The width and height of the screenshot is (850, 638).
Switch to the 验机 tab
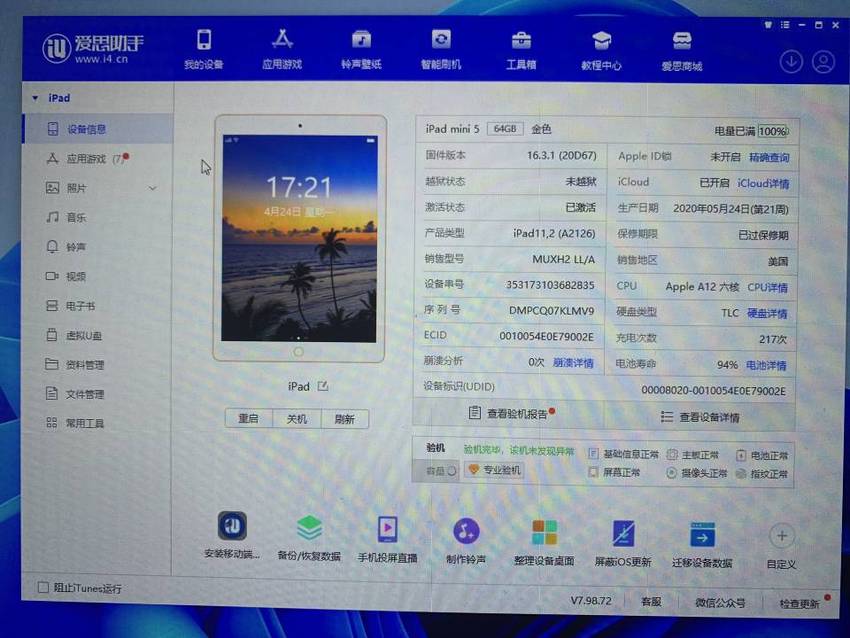pyautogui.click(x=435, y=448)
